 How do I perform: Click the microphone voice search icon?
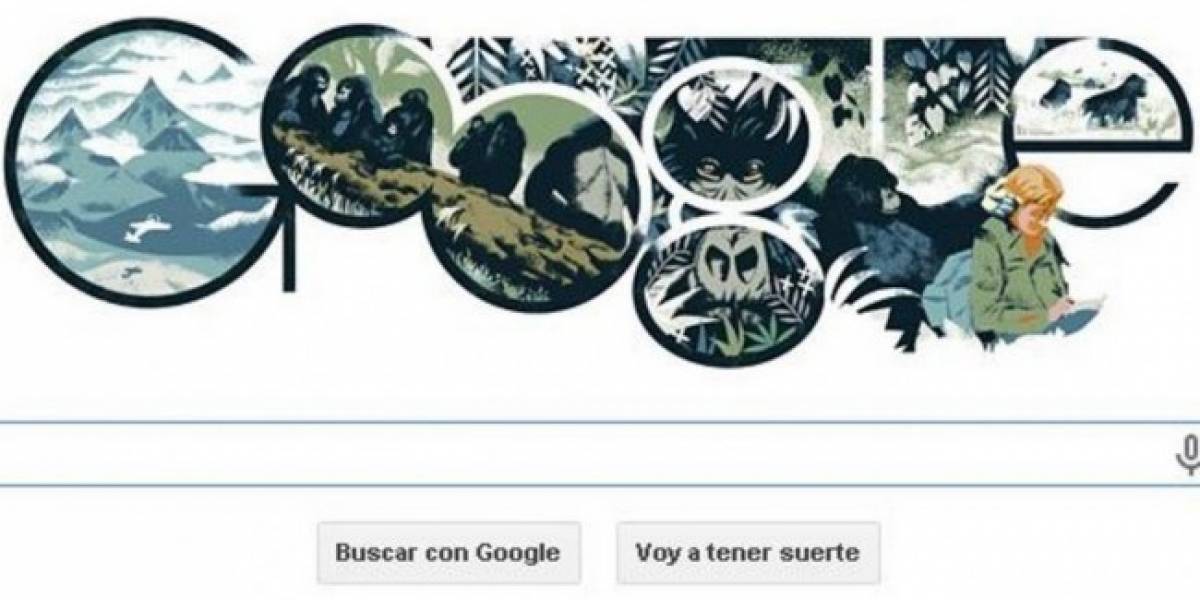point(1189,455)
